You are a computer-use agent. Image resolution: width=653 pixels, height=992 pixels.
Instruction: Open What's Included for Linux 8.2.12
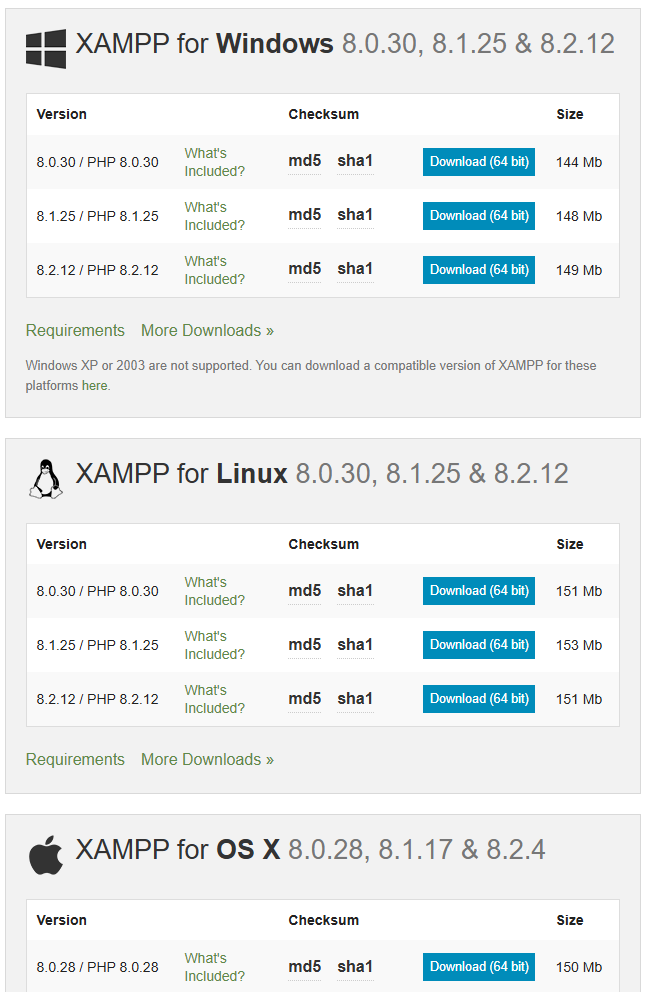coord(215,699)
